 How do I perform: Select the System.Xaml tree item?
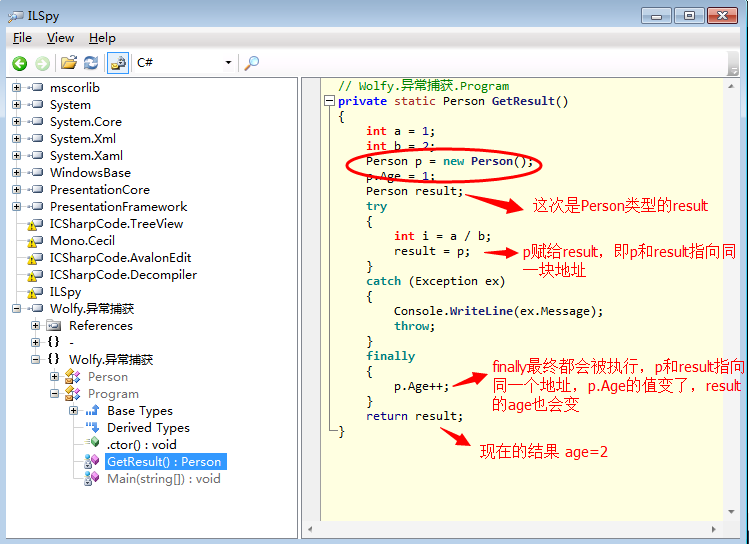[x=86, y=156]
